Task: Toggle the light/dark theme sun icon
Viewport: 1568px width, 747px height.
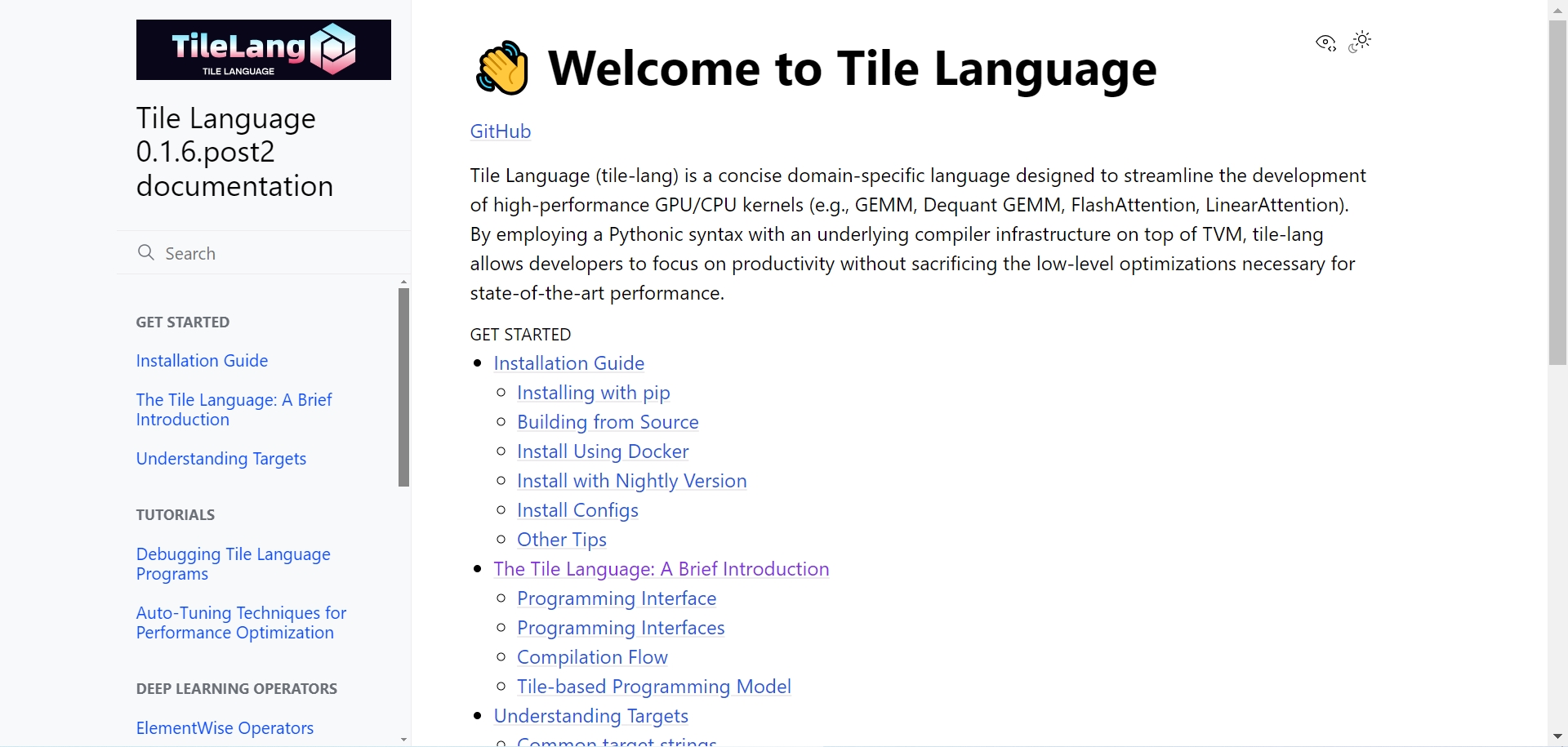Action: tap(1360, 42)
